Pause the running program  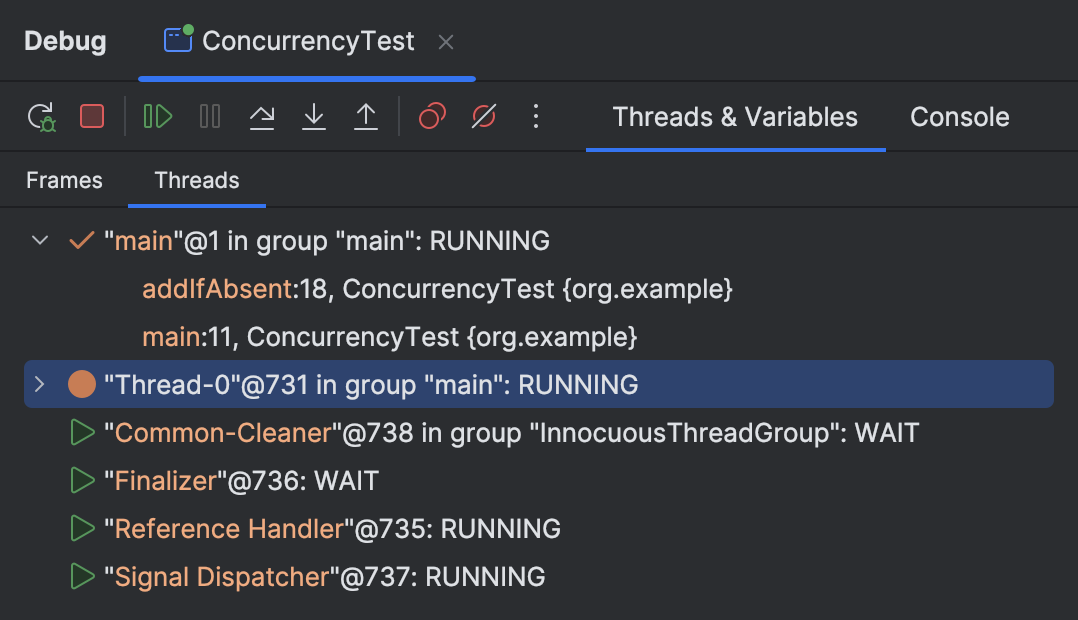point(210,117)
